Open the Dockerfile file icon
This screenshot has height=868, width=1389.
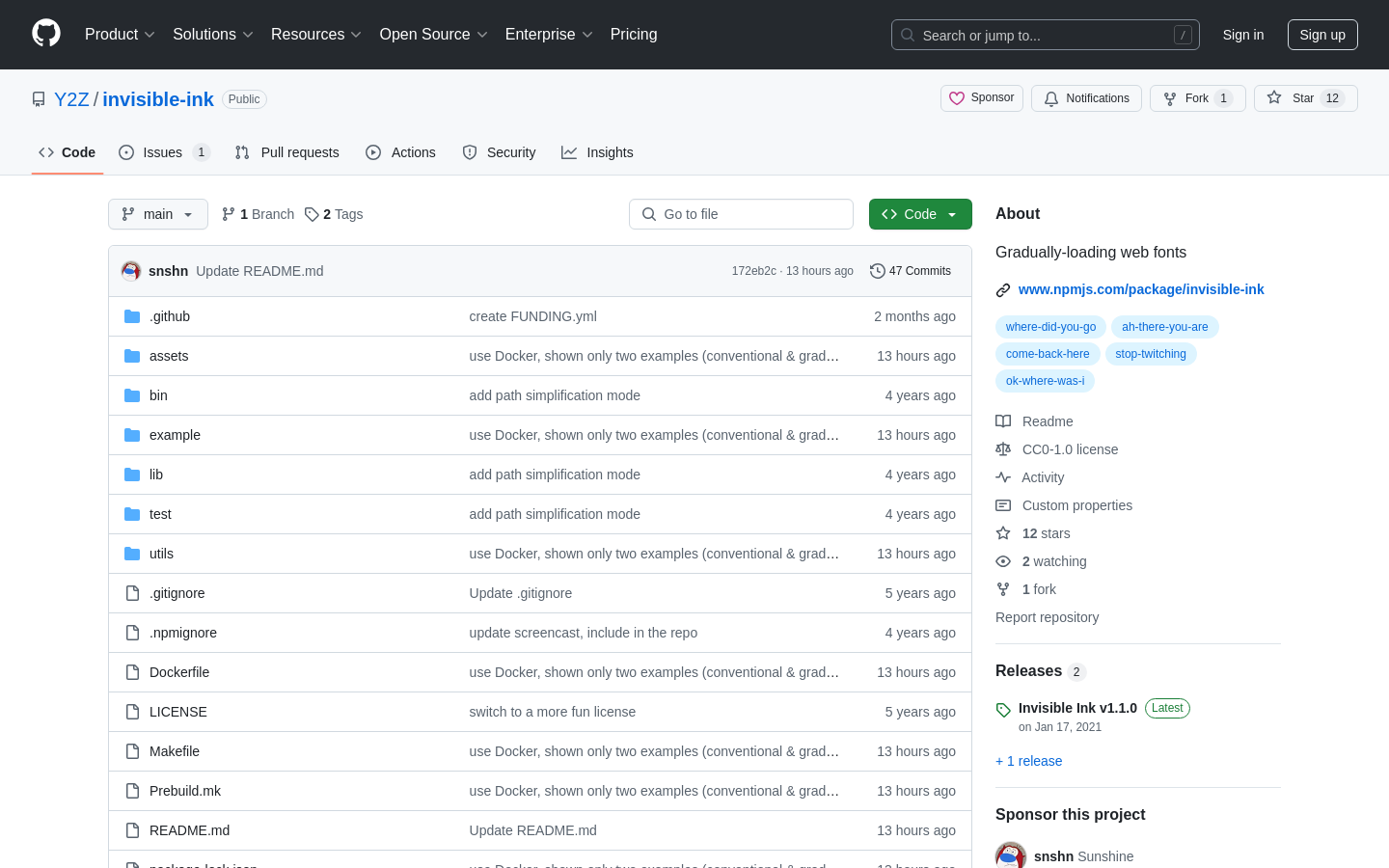click(132, 672)
